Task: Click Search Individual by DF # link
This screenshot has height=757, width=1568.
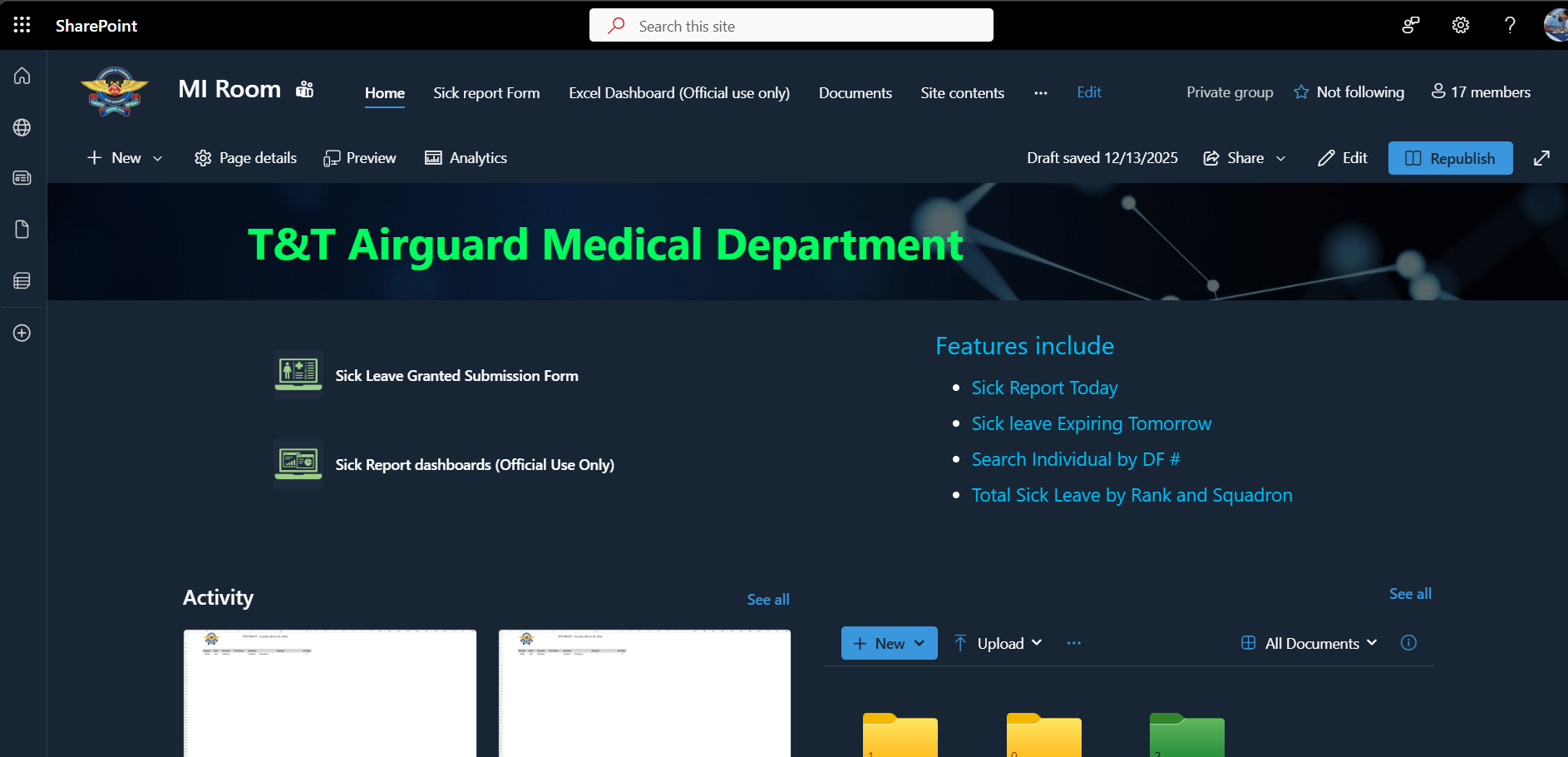Action: [x=1076, y=460]
